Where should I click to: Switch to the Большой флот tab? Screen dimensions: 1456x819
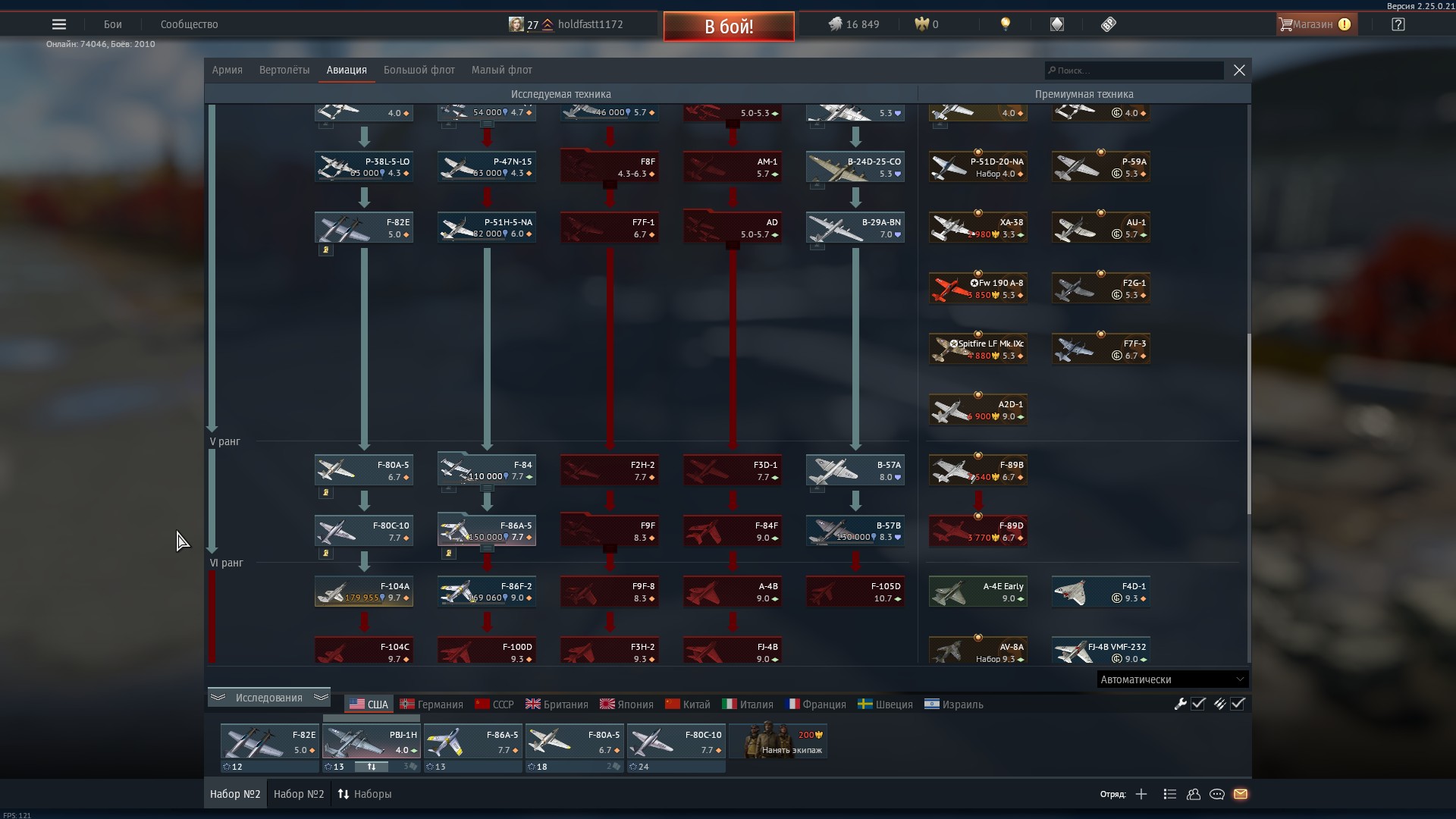coord(419,70)
